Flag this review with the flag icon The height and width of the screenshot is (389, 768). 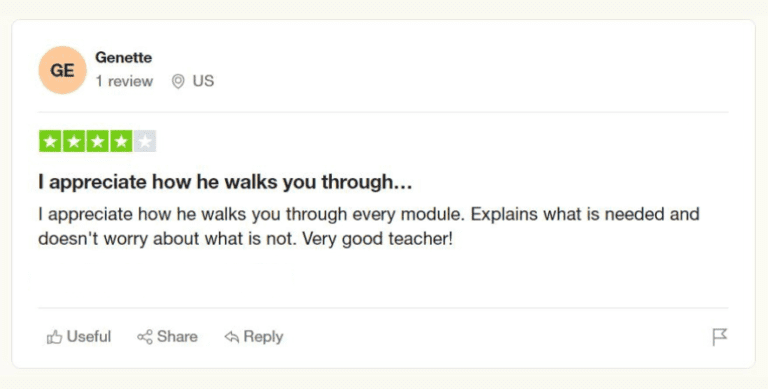[720, 337]
